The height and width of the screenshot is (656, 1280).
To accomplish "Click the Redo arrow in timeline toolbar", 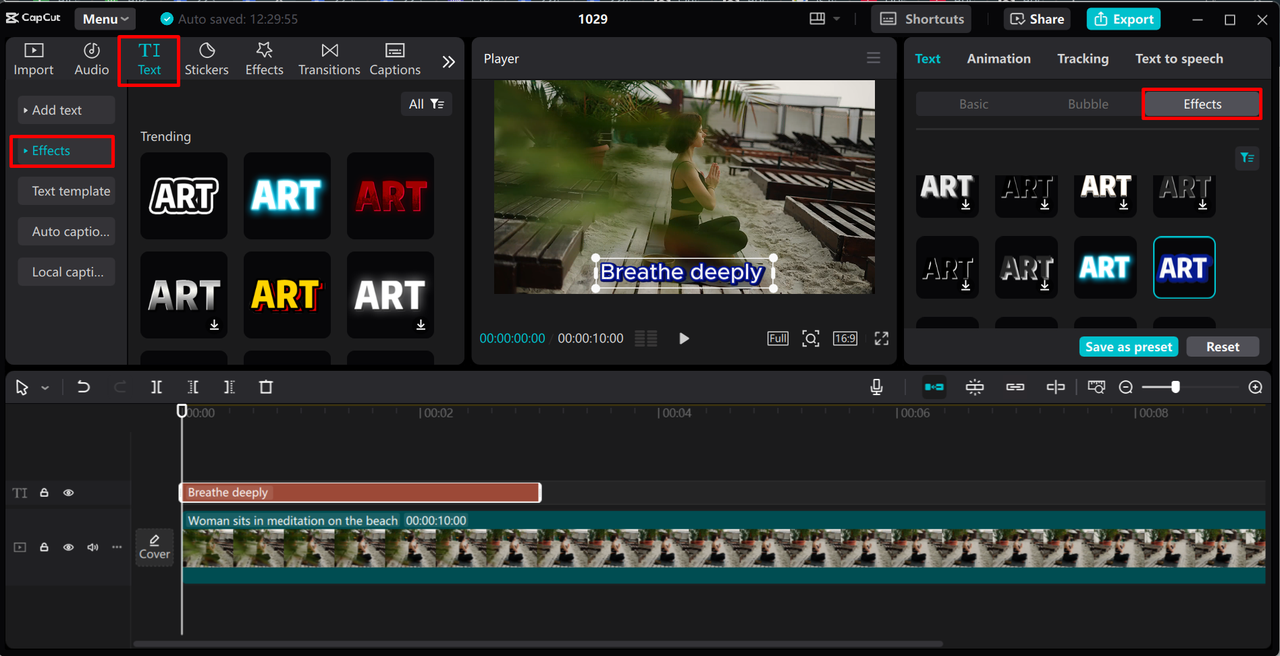I will tap(120, 387).
